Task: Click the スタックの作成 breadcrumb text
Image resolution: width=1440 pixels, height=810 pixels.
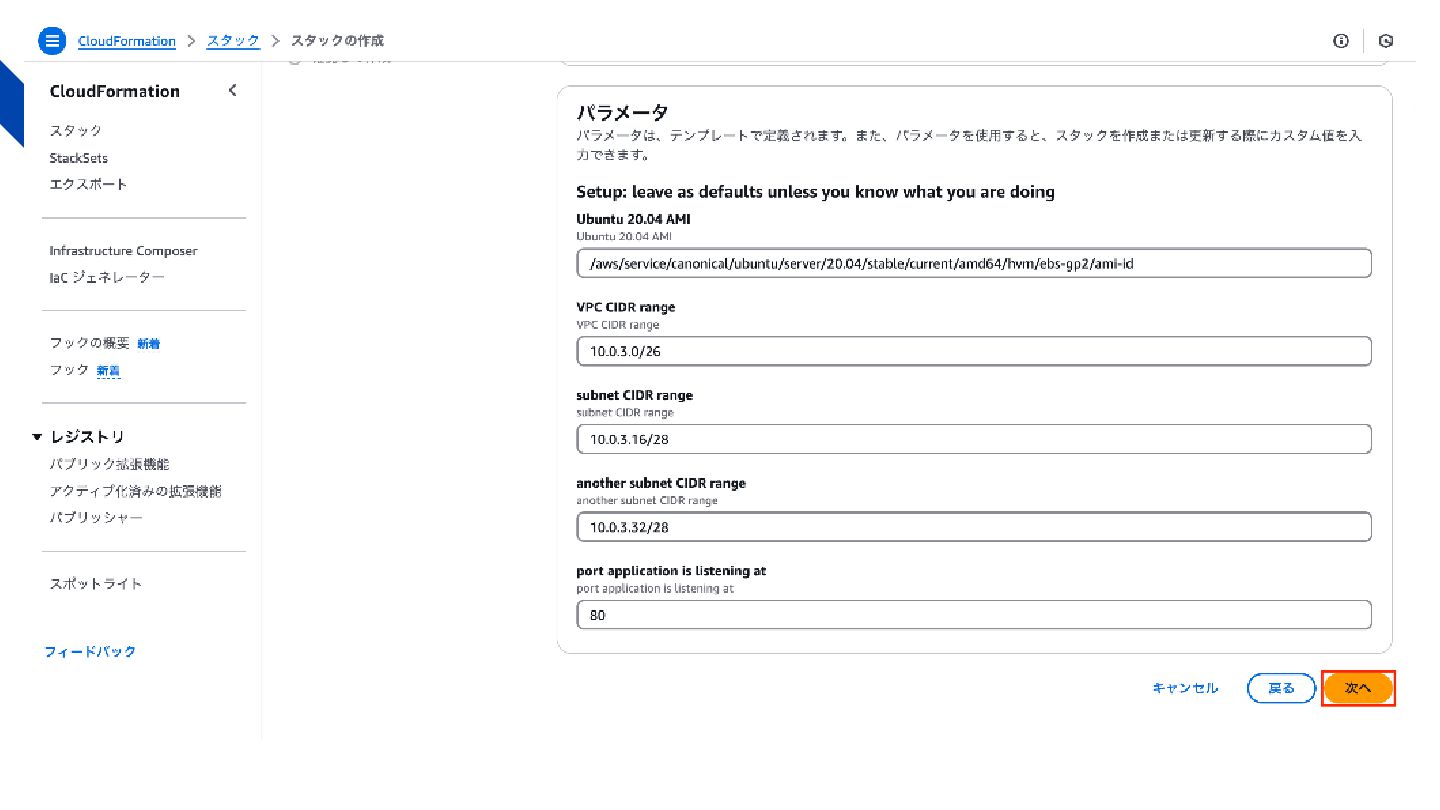Action: tap(337, 41)
